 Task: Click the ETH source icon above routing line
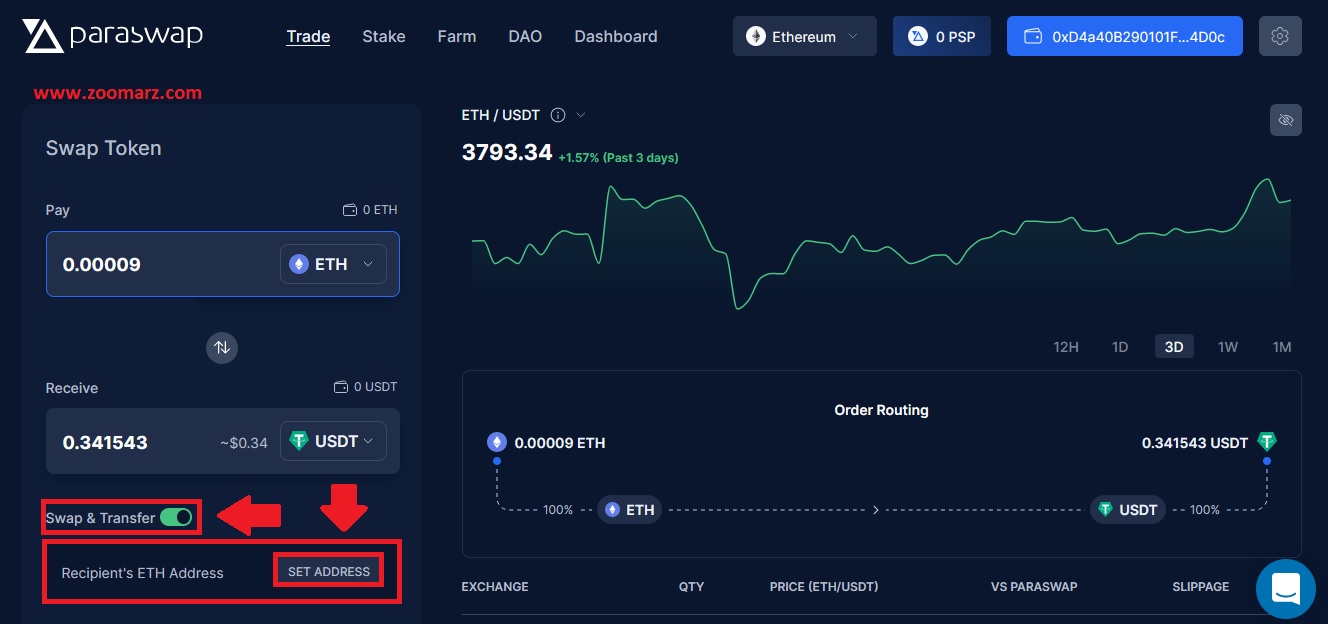(x=497, y=442)
